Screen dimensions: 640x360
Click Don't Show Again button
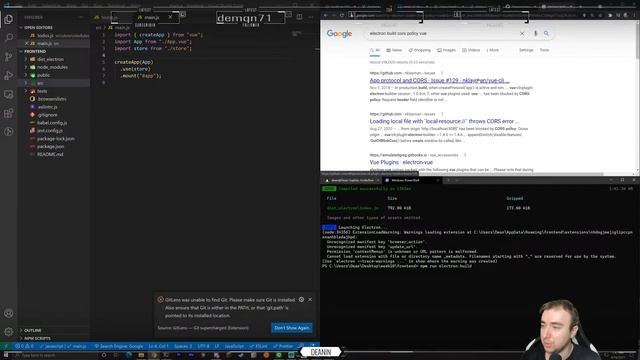291,328
